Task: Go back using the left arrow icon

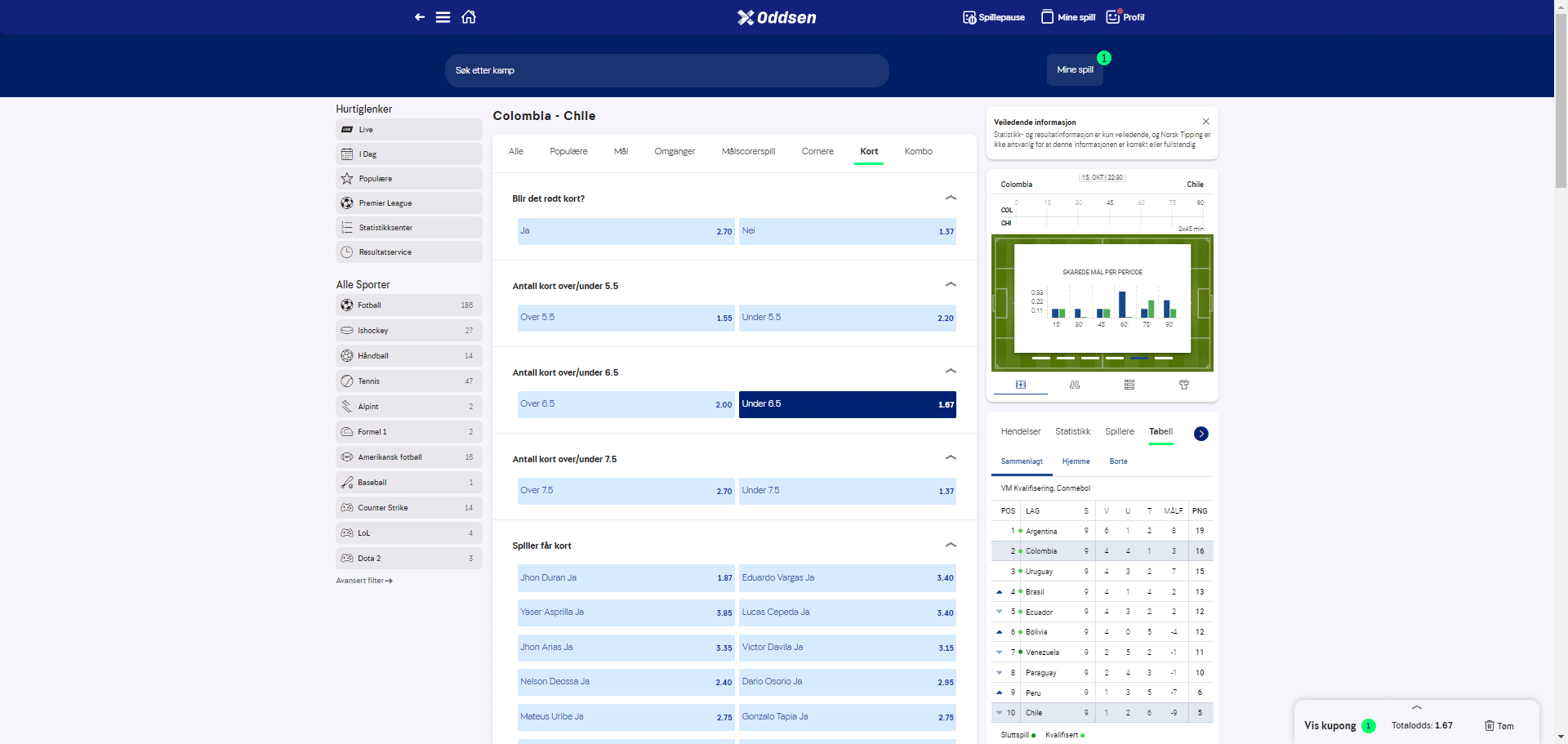Action: point(420,17)
